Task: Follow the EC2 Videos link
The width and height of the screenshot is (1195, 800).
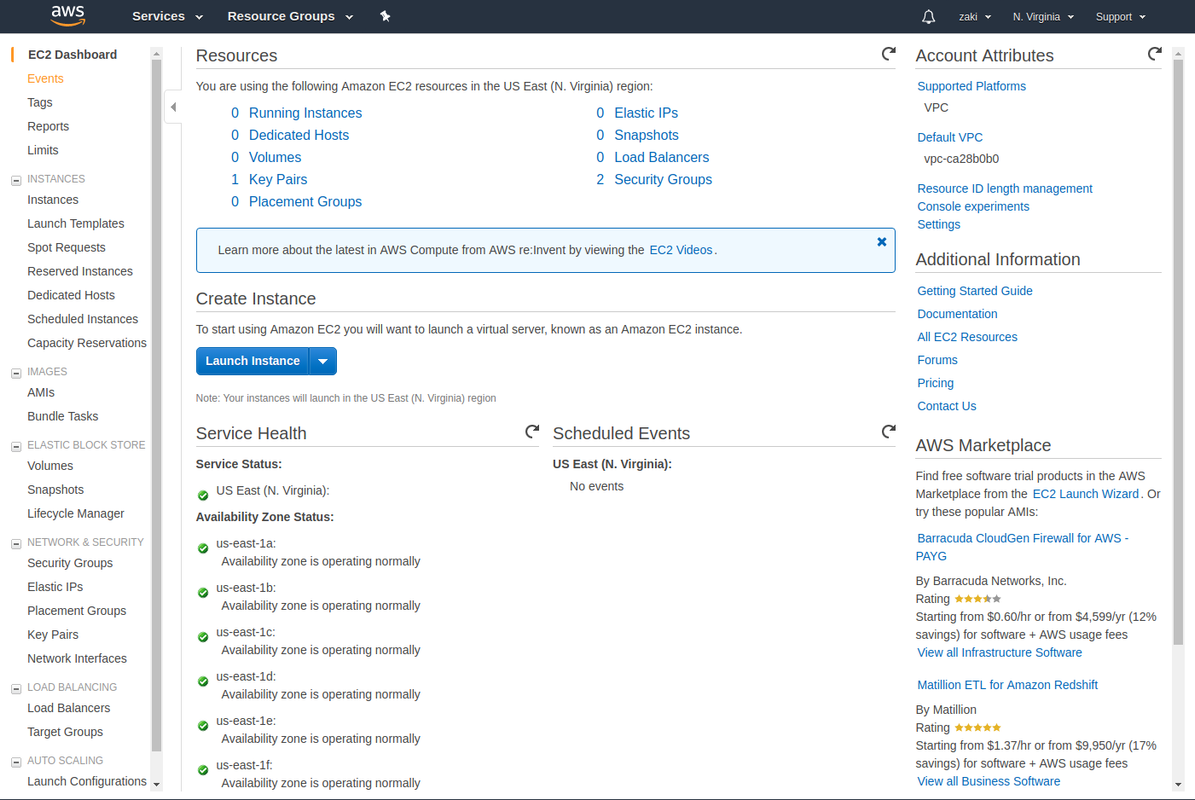Action: [x=681, y=250]
